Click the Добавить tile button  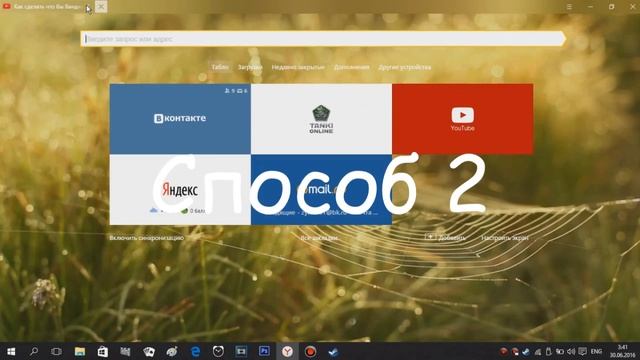[x=445, y=238]
